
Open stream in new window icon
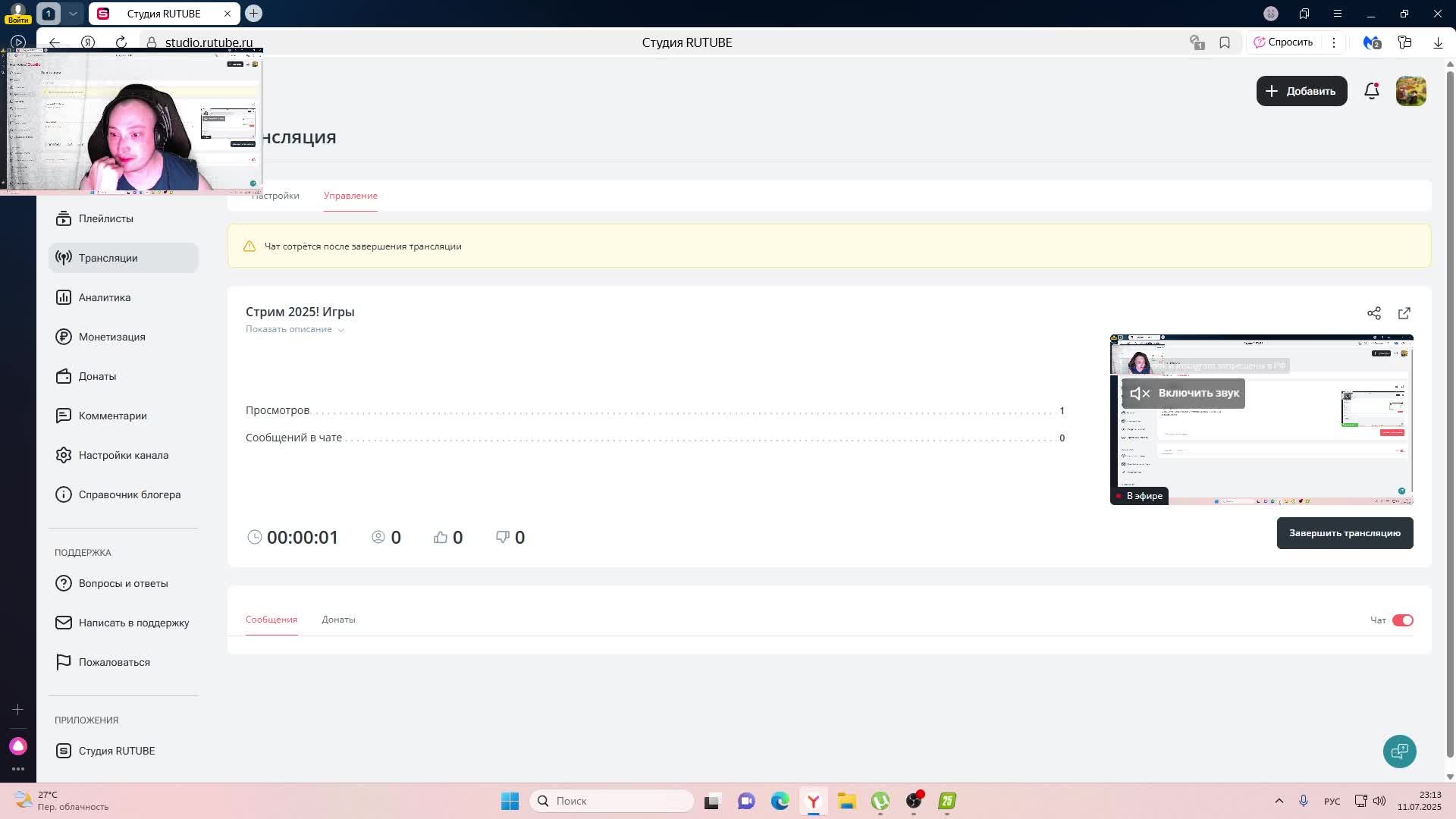click(x=1404, y=313)
